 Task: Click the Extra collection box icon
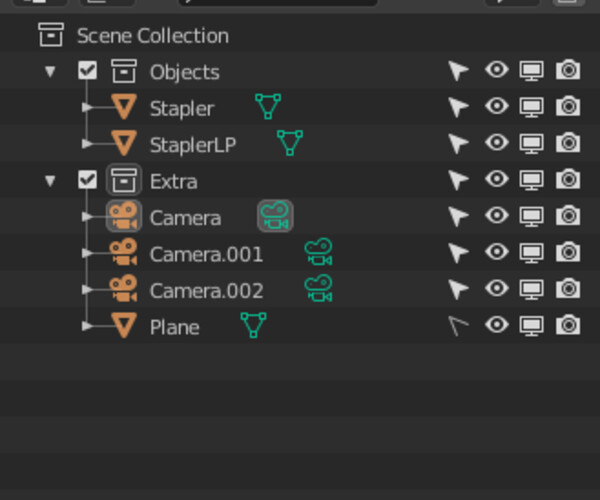coord(124,180)
